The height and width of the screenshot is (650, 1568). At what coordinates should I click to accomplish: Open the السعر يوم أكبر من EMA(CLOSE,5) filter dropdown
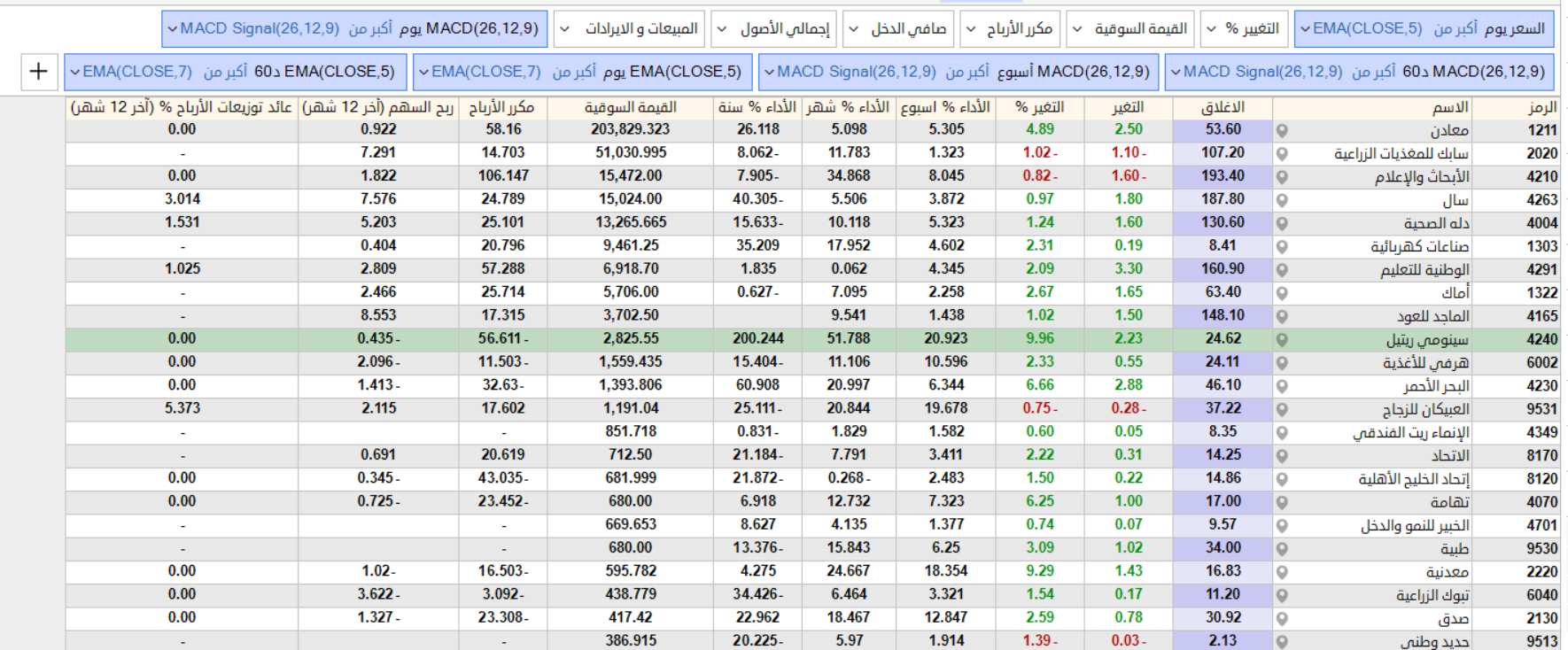(1424, 29)
